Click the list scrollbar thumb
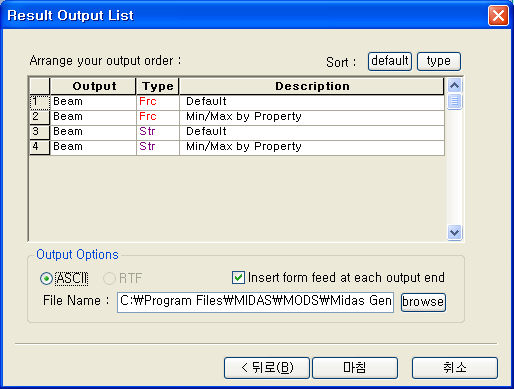514x389 pixels. pyautogui.click(x=455, y=101)
